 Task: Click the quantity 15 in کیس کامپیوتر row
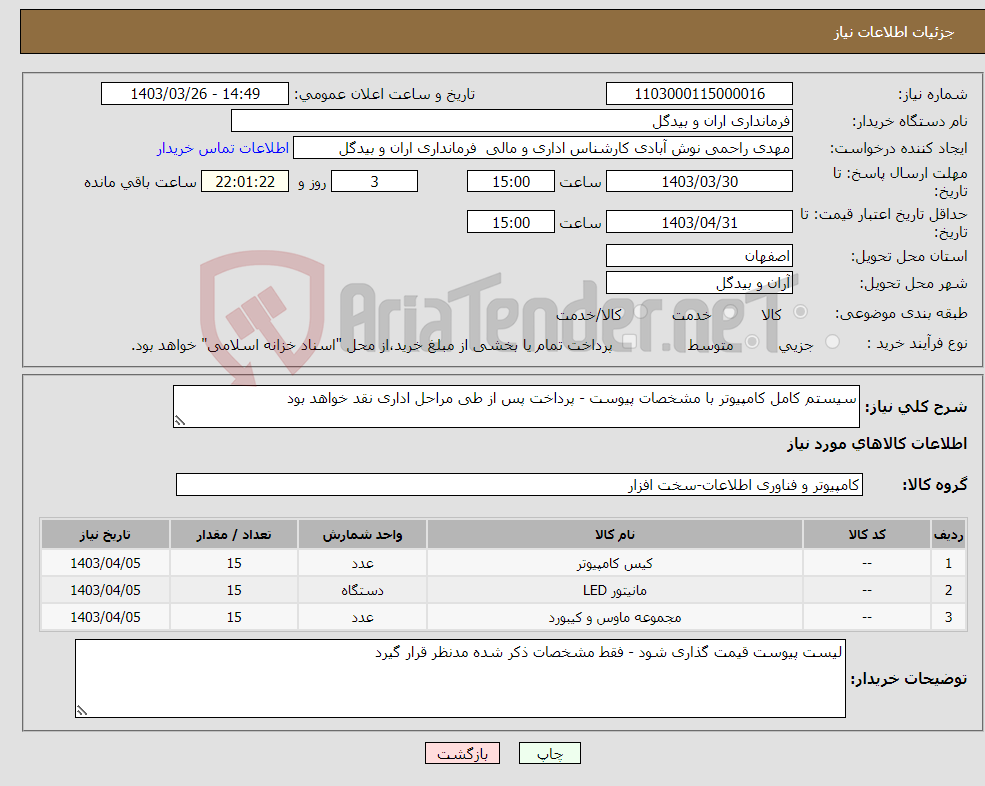[234, 564]
